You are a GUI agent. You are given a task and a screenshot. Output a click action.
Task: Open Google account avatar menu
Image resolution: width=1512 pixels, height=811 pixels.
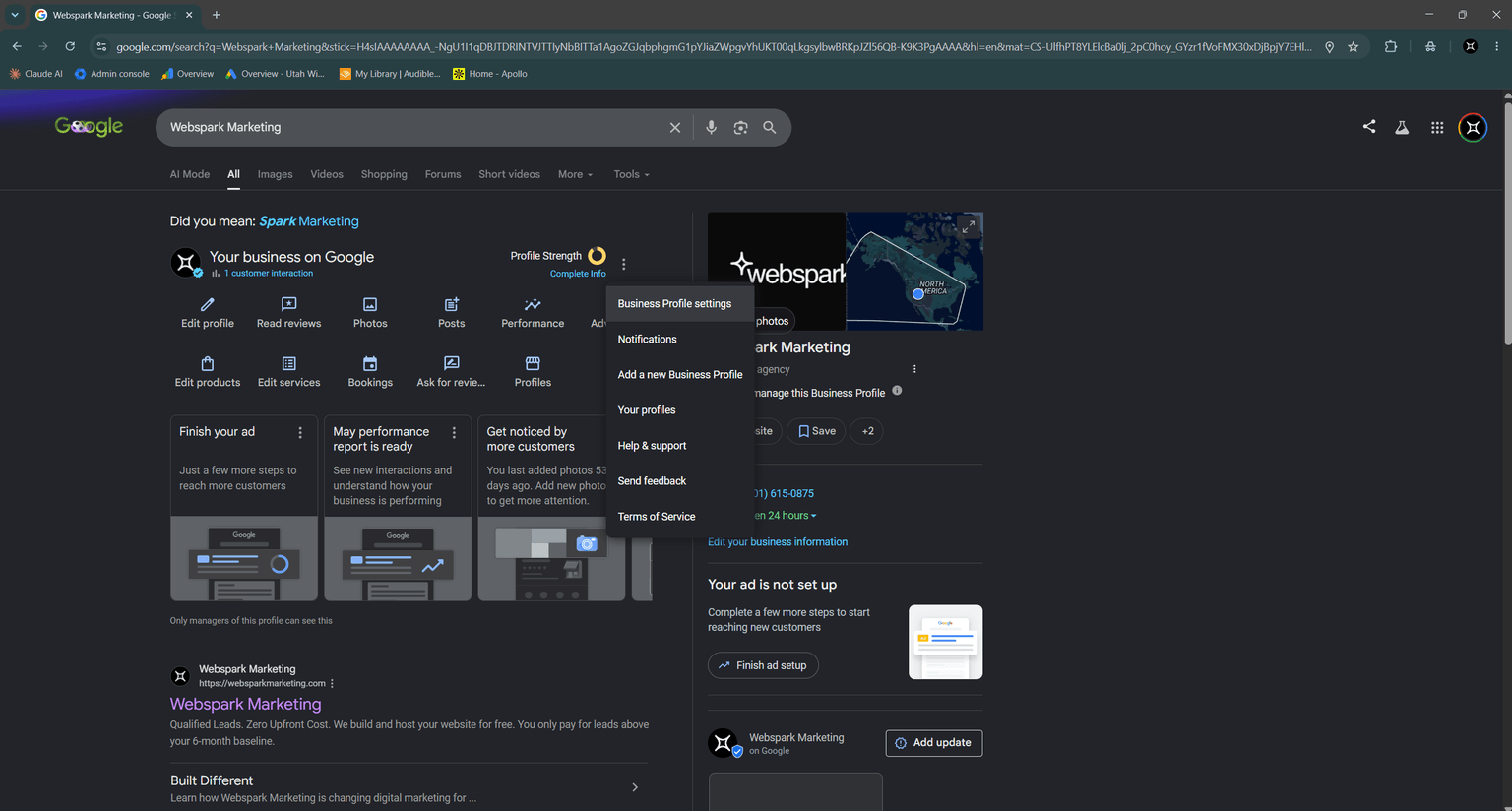click(1473, 127)
